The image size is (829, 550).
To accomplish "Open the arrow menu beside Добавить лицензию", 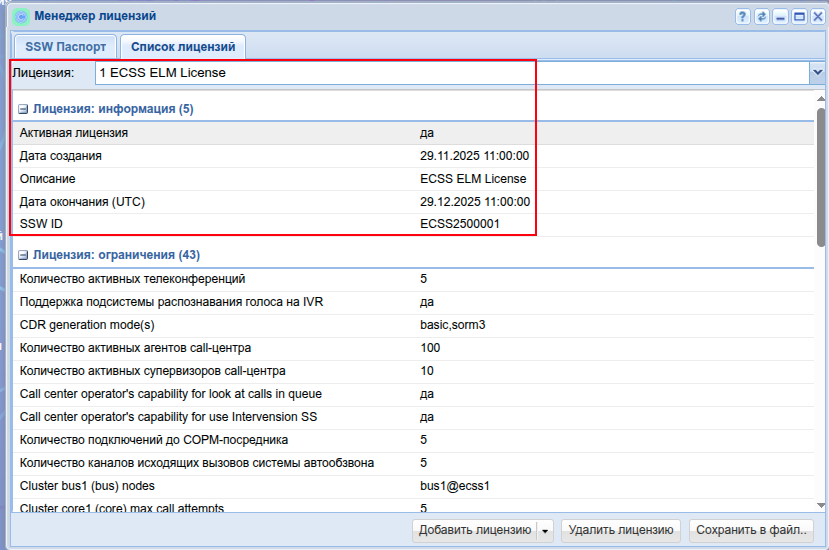I will 545,530.
